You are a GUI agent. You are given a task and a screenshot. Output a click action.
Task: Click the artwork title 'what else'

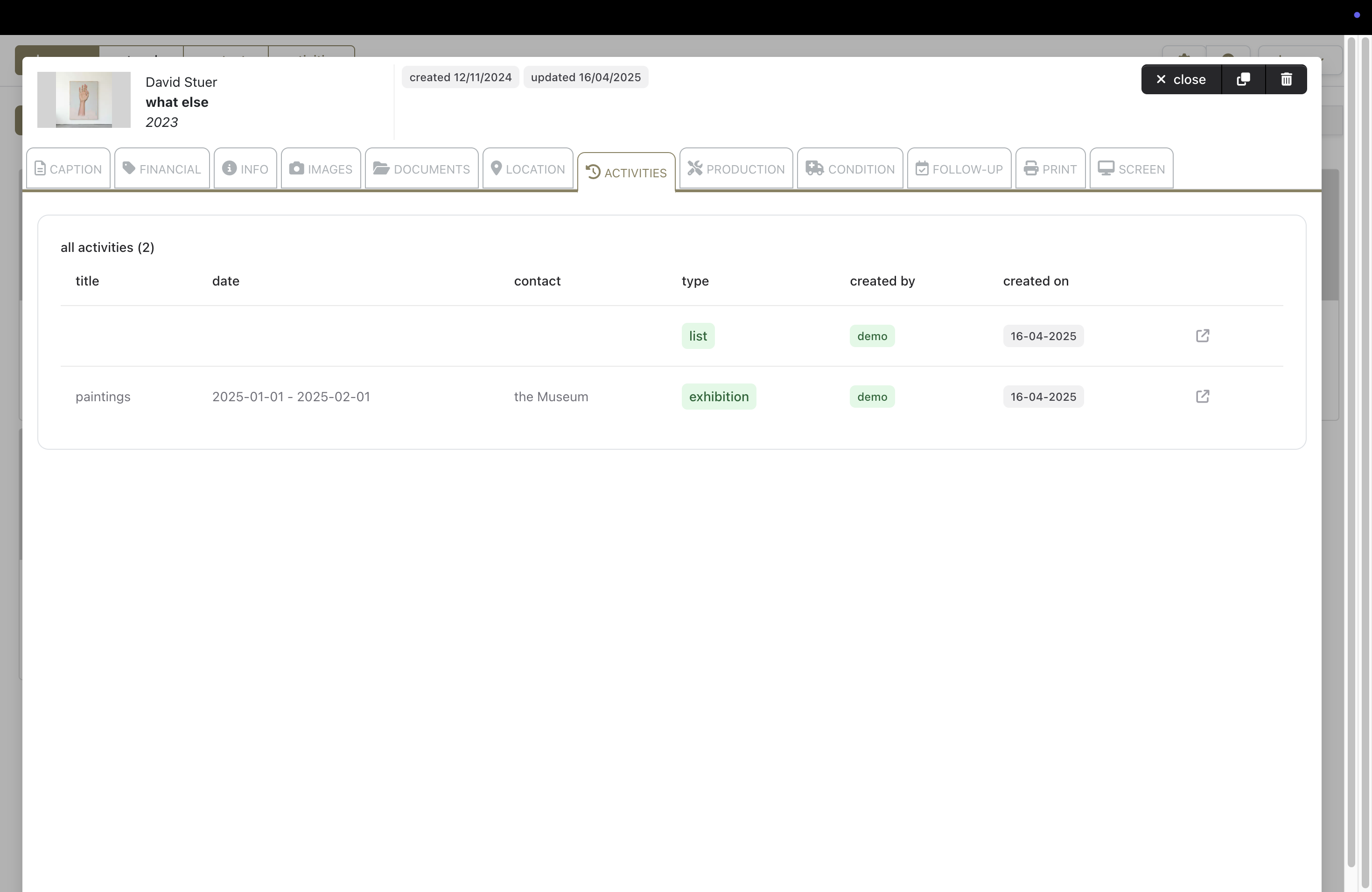pyautogui.click(x=177, y=102)
